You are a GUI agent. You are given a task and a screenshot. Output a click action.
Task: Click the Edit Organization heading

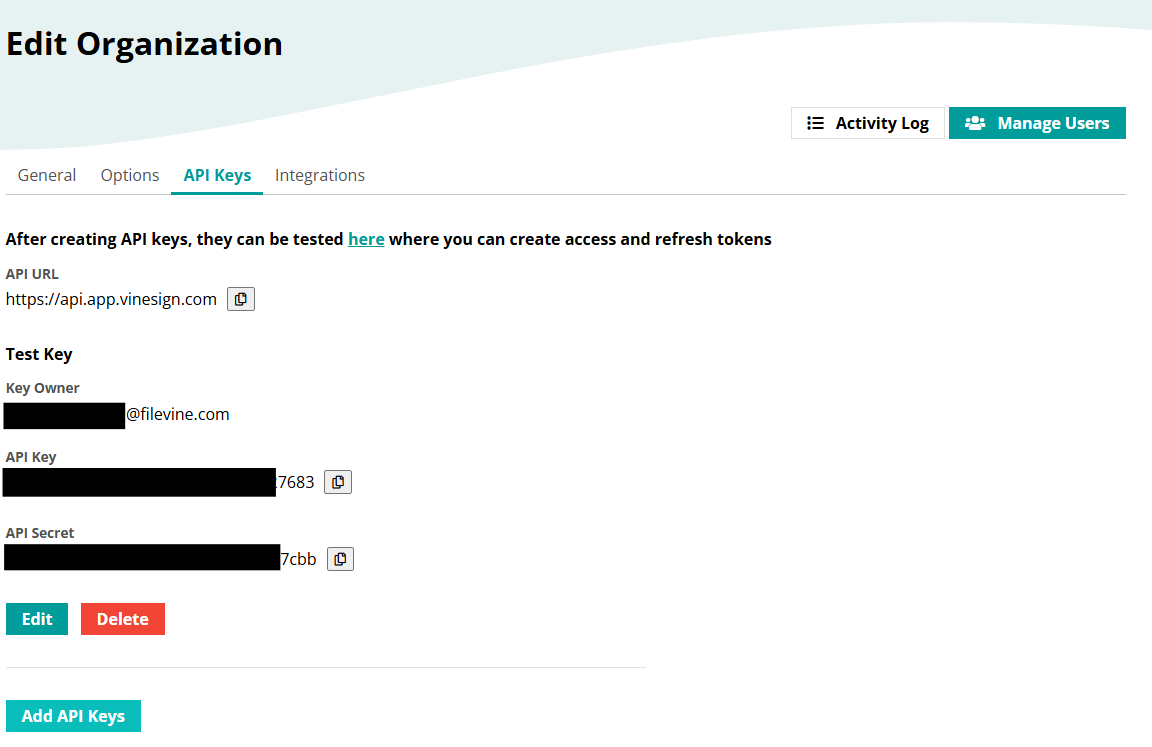[x=144, y=44]
